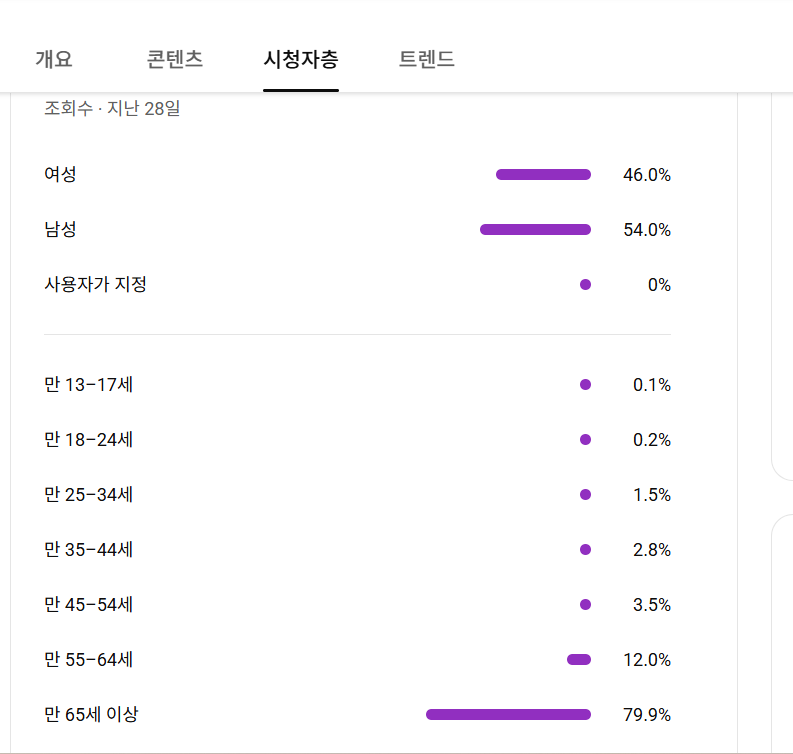Click the 만 65세 이상 purple bar

508,715
